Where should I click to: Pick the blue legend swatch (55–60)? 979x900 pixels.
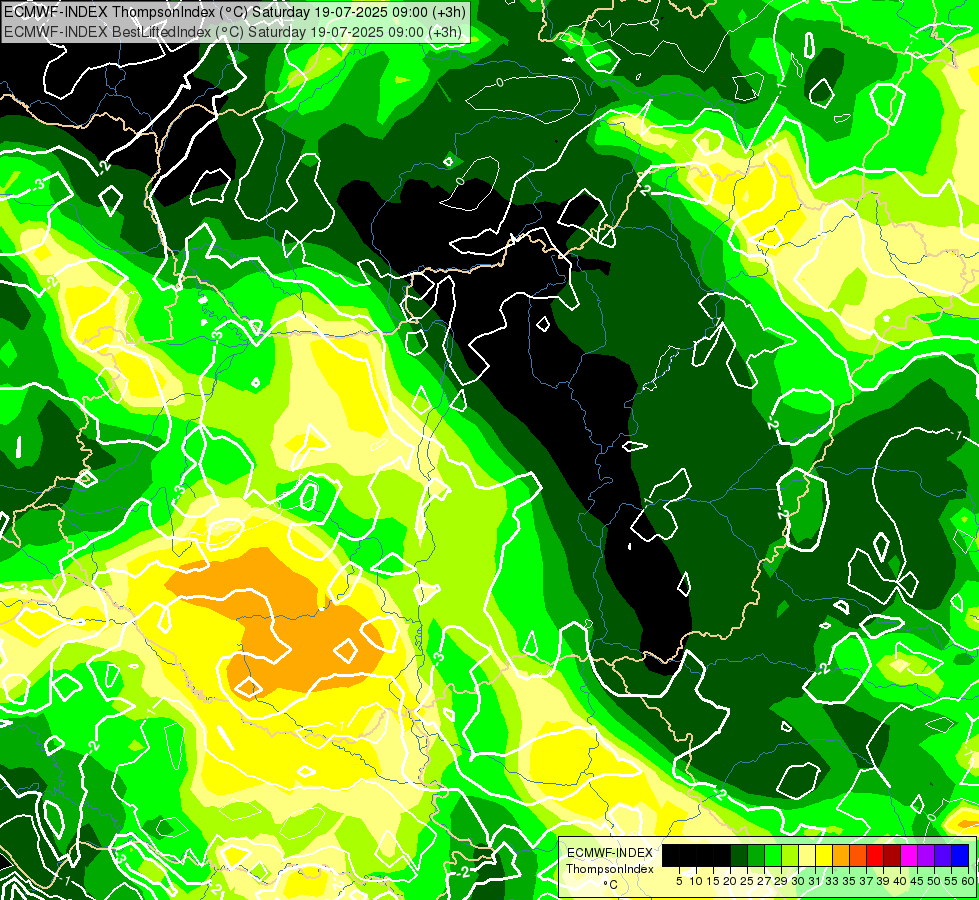pos(960,855)
